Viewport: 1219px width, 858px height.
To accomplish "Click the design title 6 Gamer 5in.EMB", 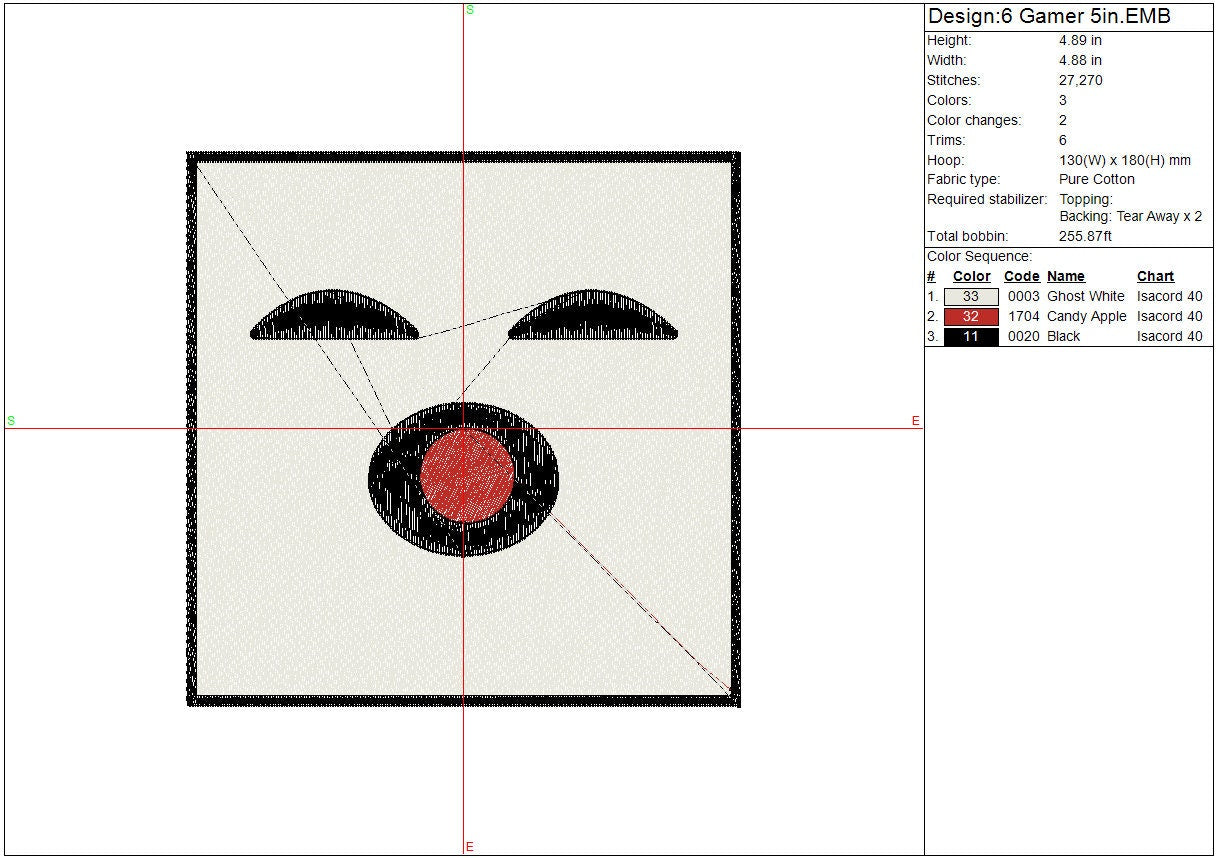I will coord(1049,17).
